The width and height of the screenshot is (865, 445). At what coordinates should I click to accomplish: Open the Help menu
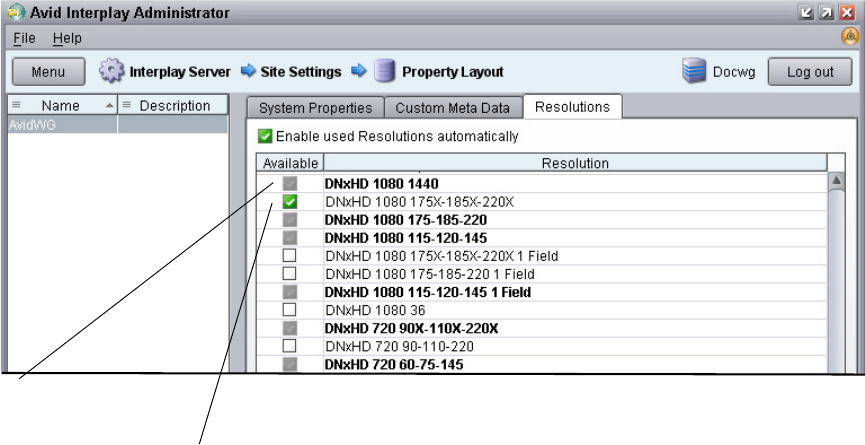pyautogui.click(x=67, y=38)
